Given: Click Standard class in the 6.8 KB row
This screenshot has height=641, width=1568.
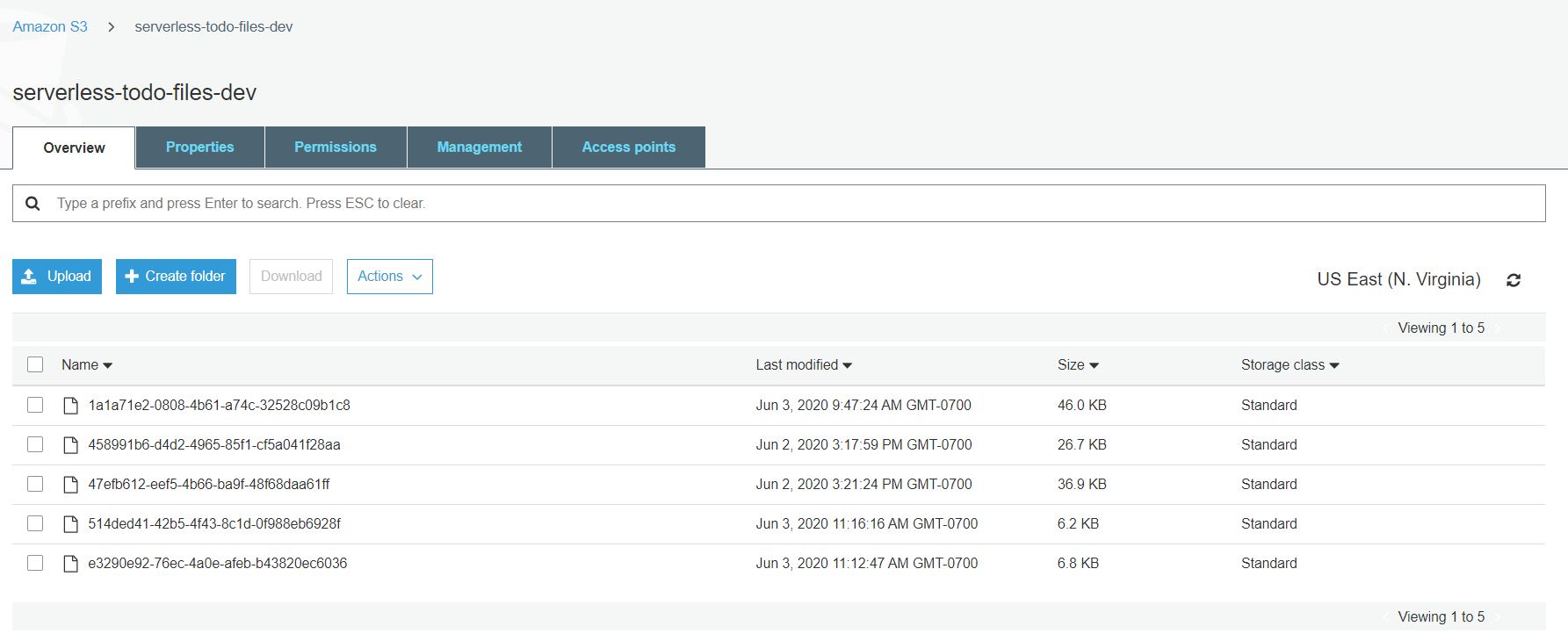Looking at the screenshot, I should point(1268,563).
